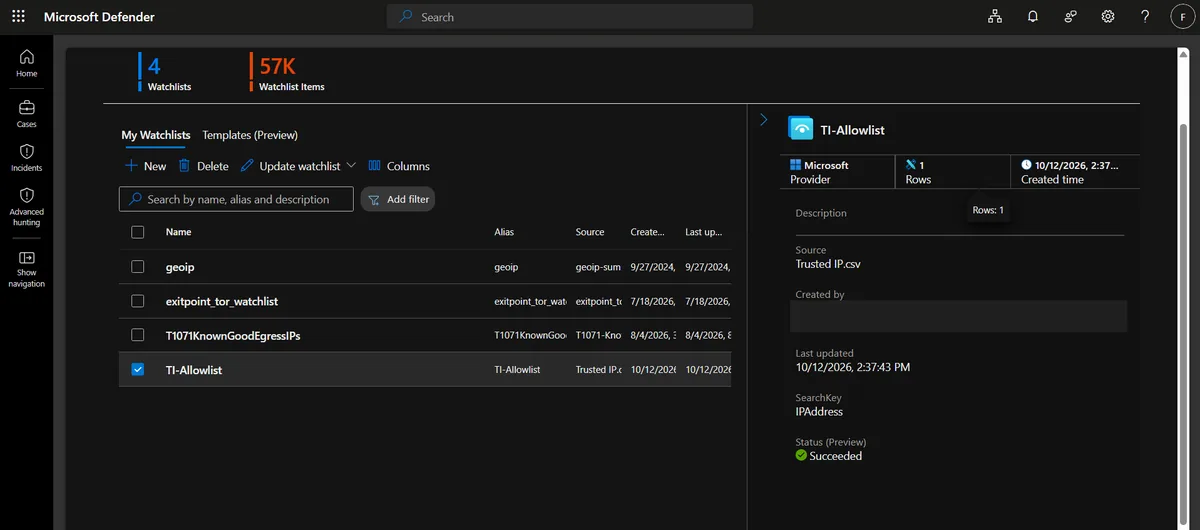1200x530 pixels.
Task: Uncheck the TI-Allowlist row checkbox
Action: coord(138,369)
